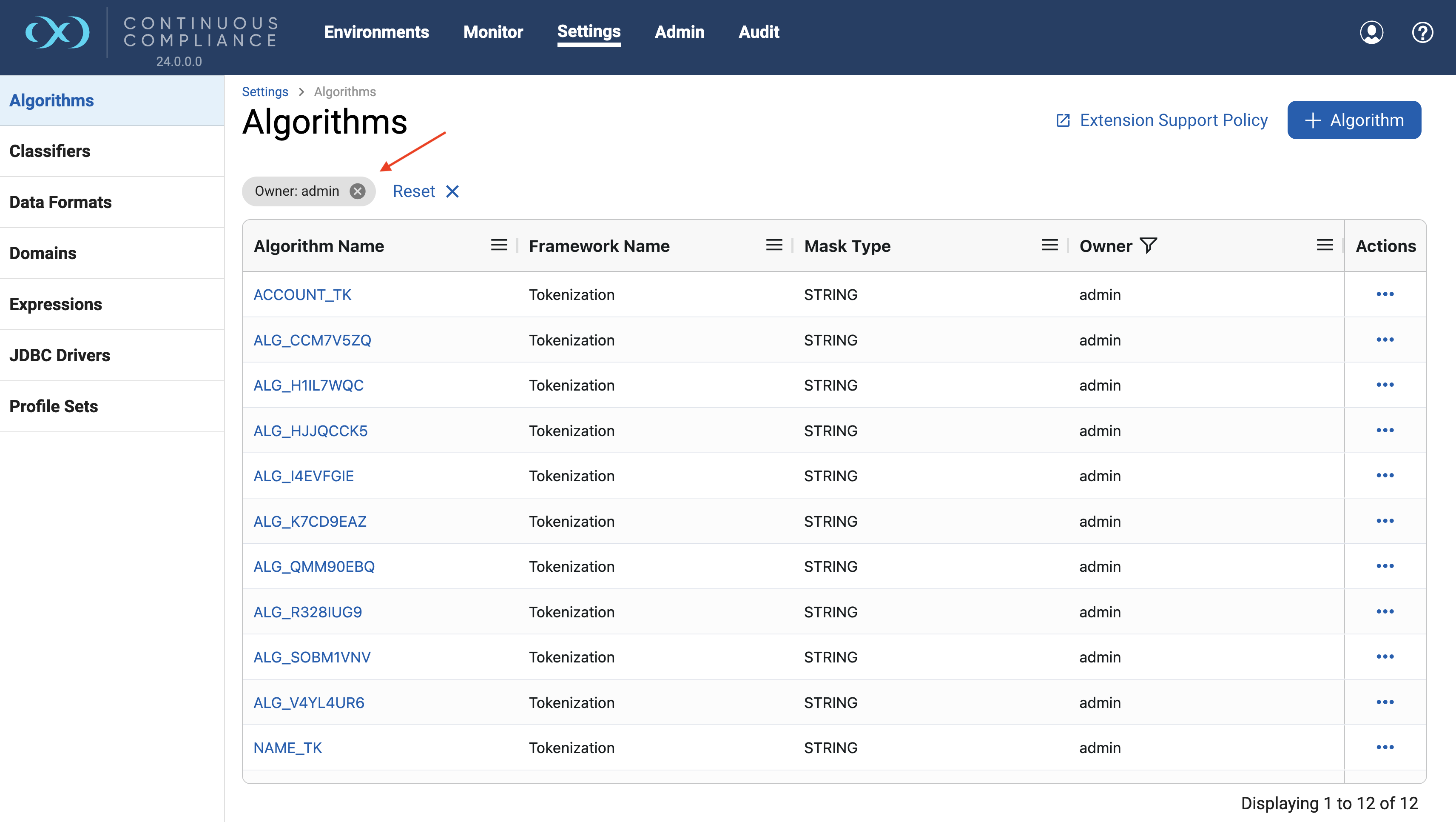1456x822 pixels.
Task: Open the Extension Support Policy link
Action: pyautogui.click(x=1162, y=120)
